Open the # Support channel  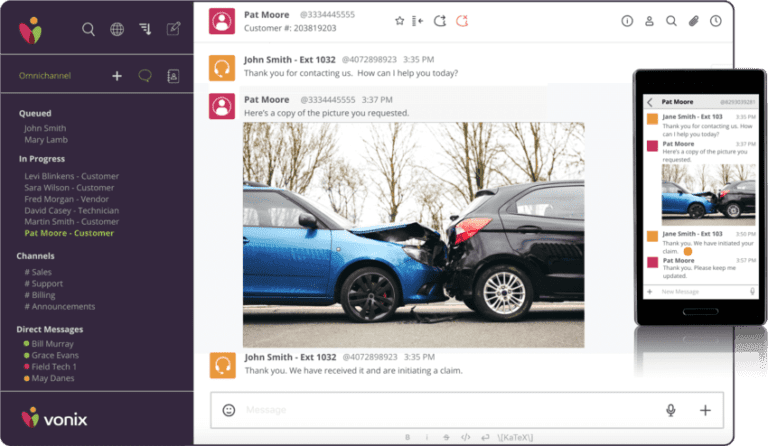pyautogui.click(x=44, y=283)
